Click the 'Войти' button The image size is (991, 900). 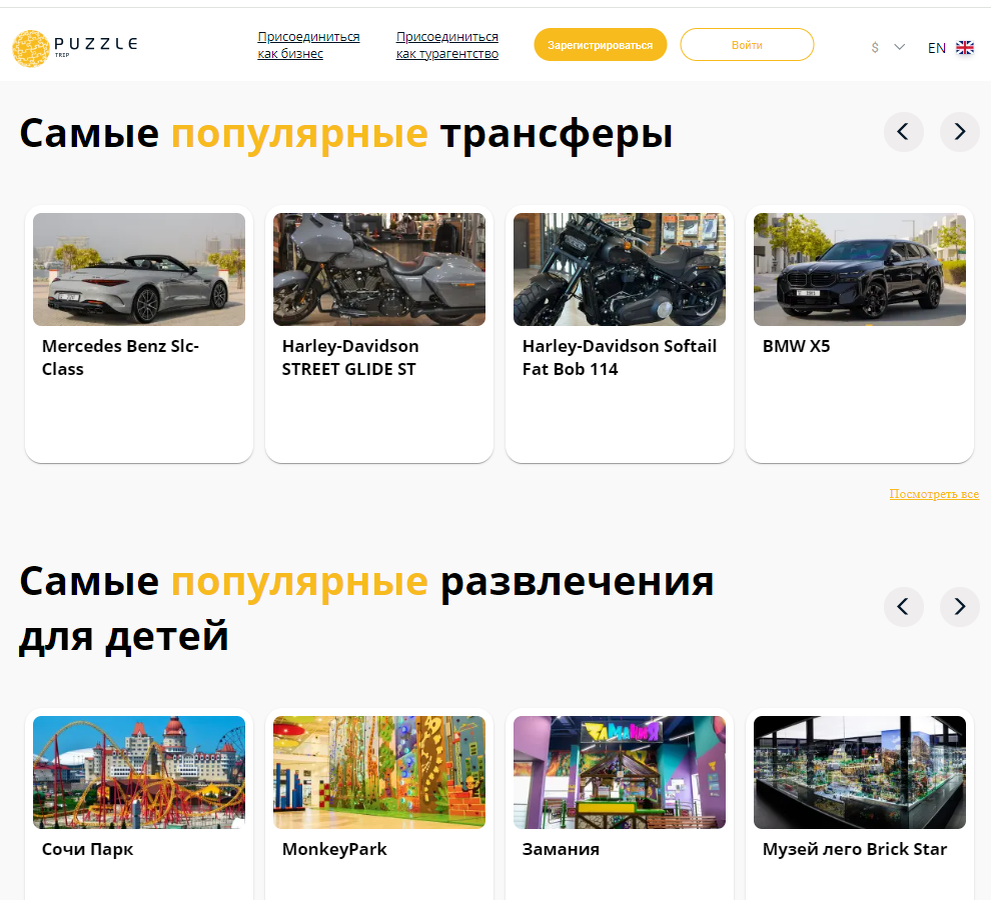[746, 45]
